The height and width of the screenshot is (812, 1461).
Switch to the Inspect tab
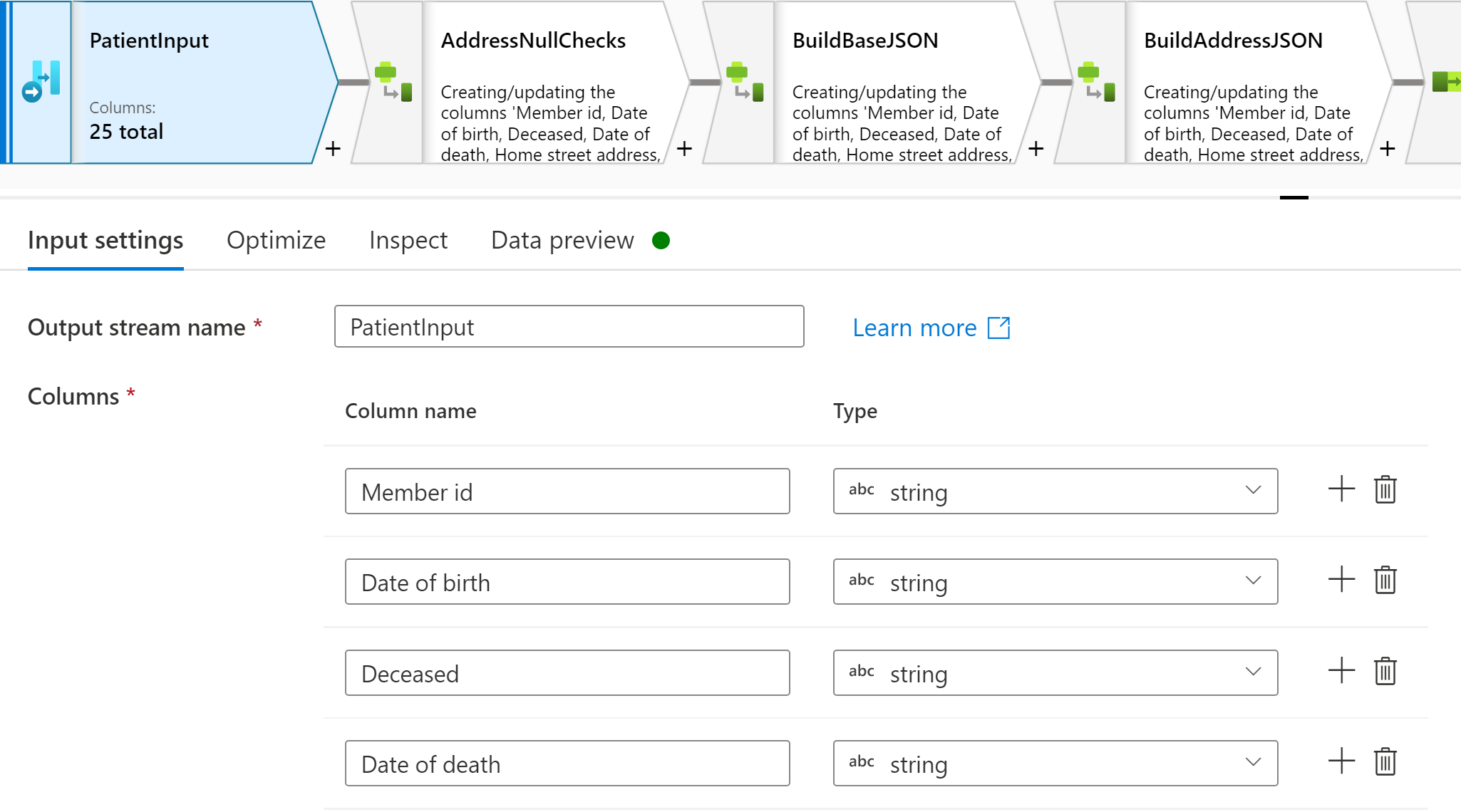coord(406,240)
